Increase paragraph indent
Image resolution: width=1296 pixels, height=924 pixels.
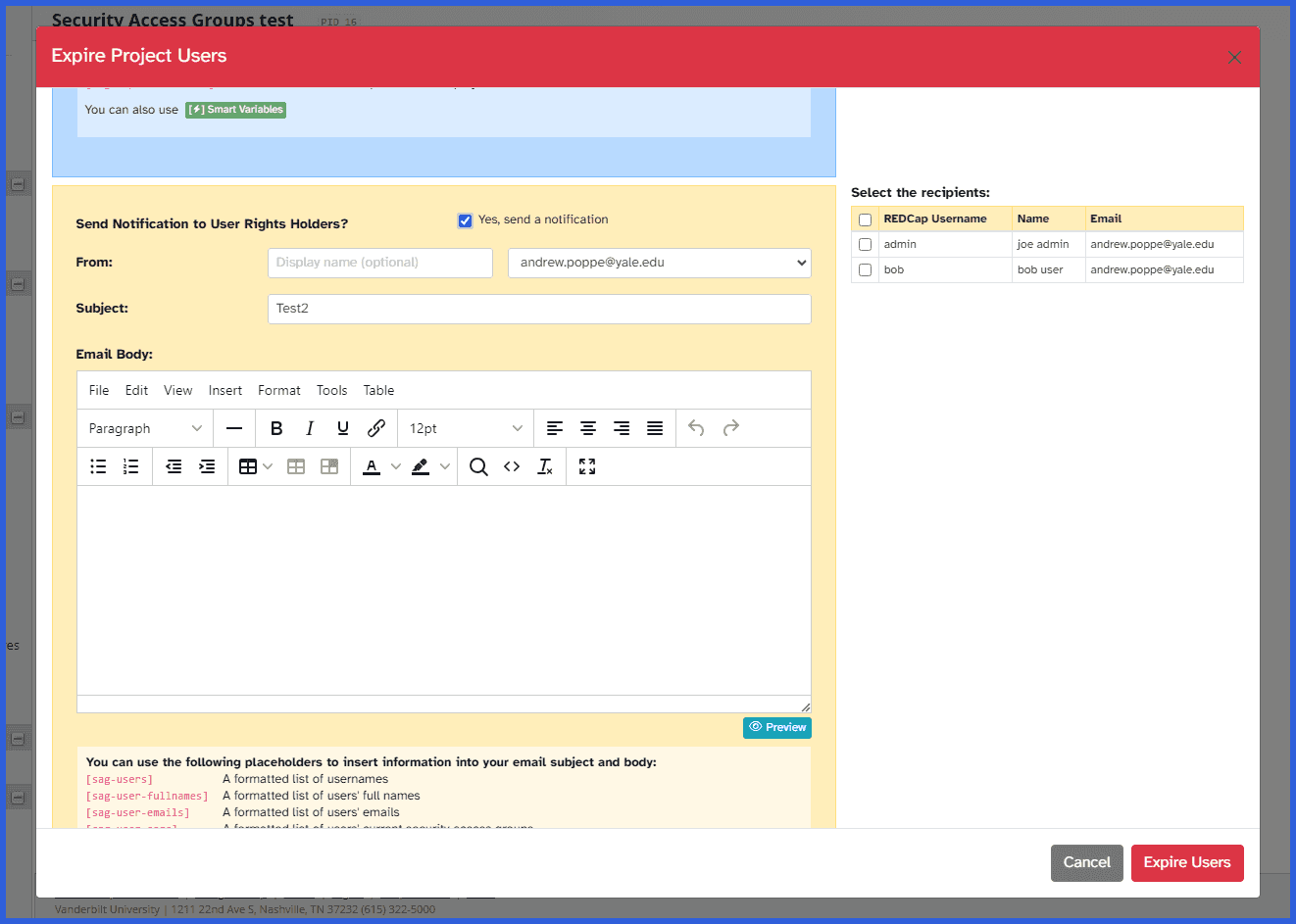click(x=207, y=466)
